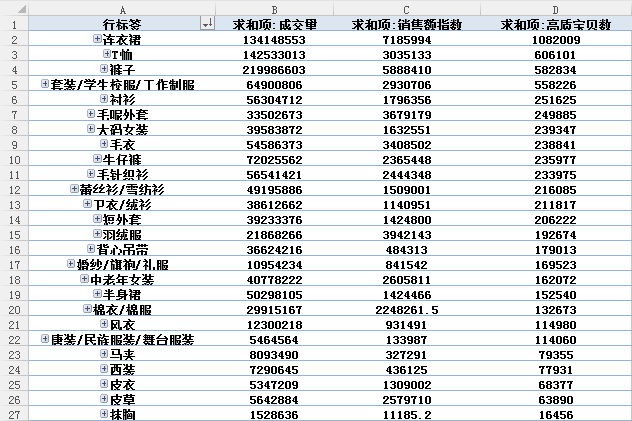
Task: Click the 求和项:成交量 header cell
Action: pos(275,23)
